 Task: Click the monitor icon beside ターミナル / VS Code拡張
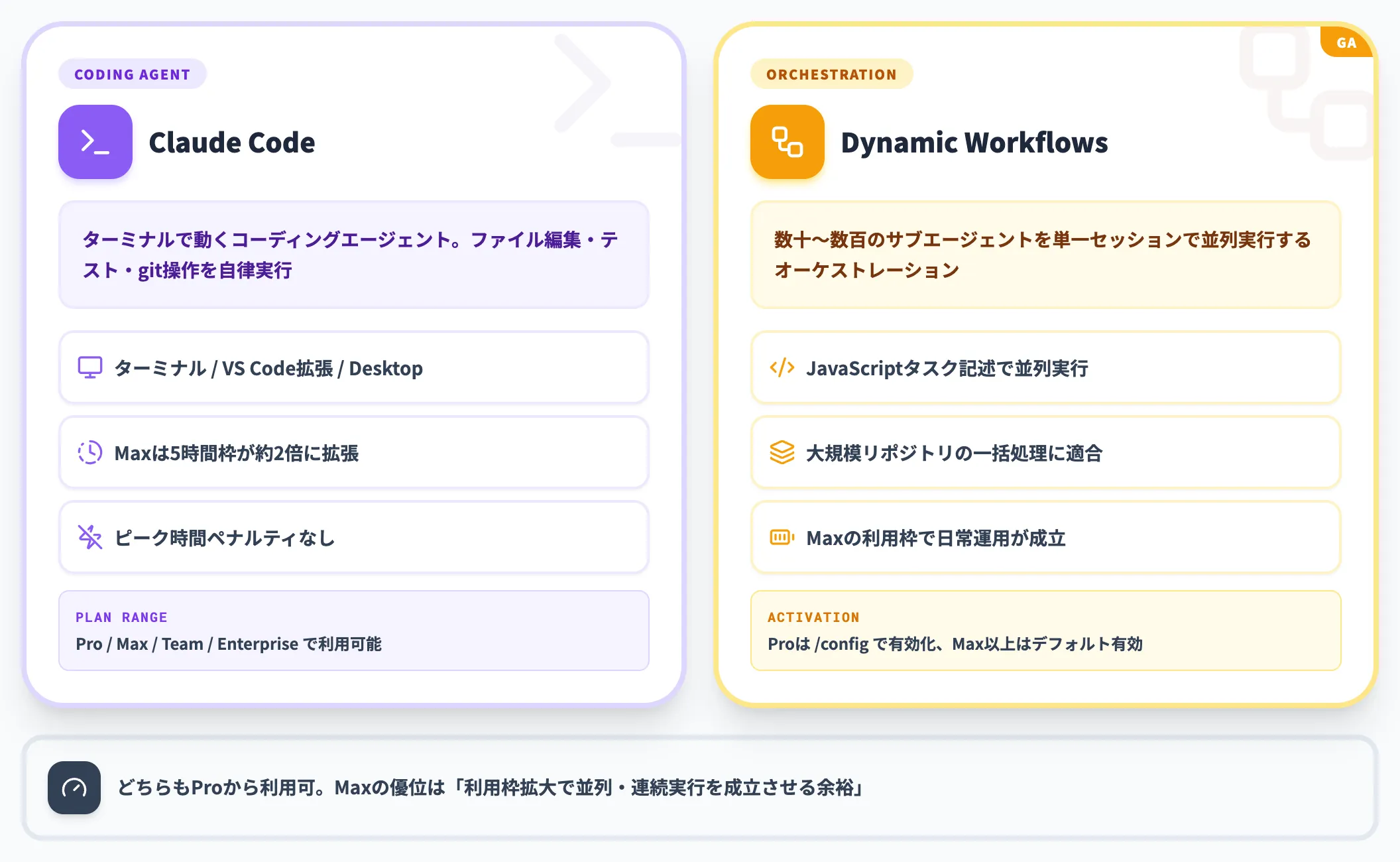pos(90,367)
